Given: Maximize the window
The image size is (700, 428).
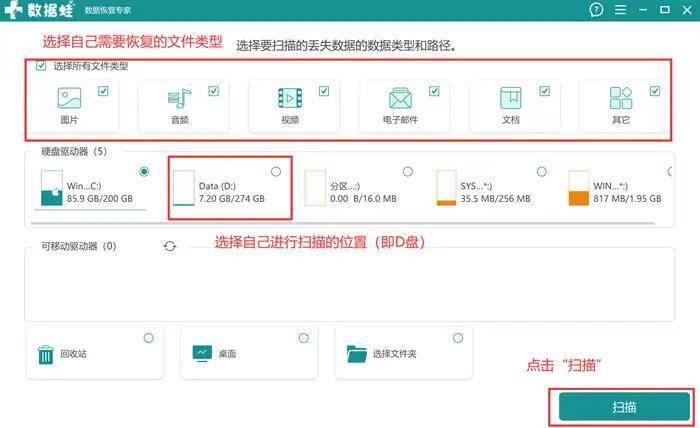Looking at the screenshot, I should (665, 9).
